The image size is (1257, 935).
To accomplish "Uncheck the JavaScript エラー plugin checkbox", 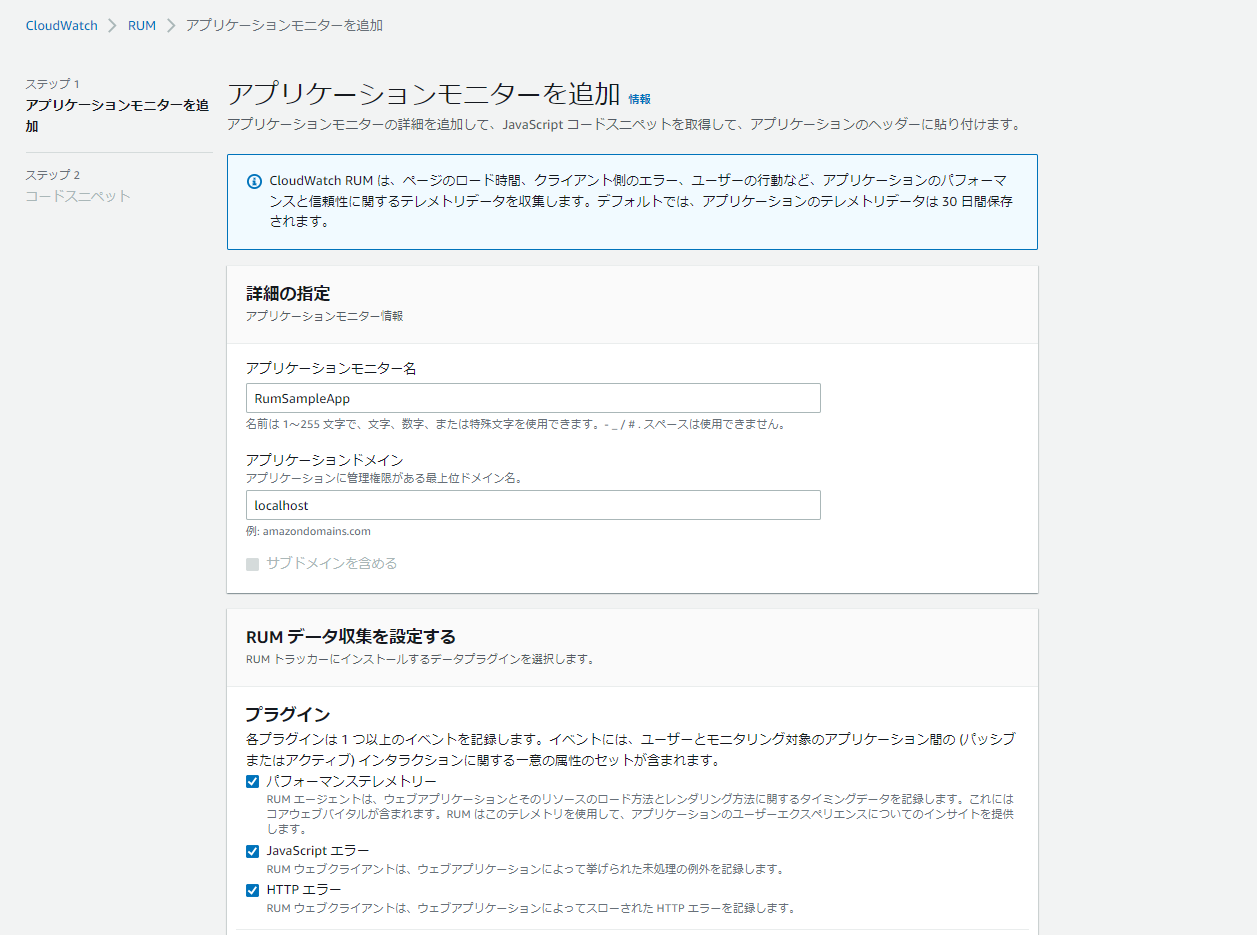I will click(x=253, y=851).
